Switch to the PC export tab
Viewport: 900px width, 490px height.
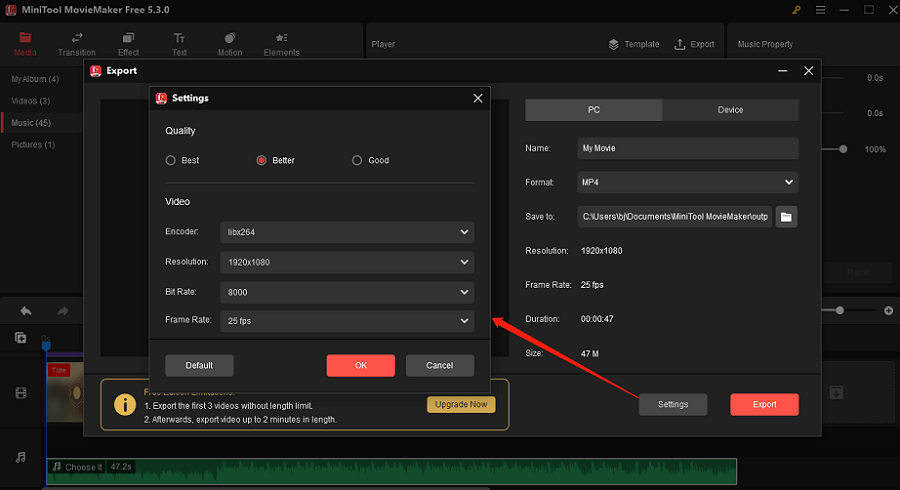tap(593, 110)
